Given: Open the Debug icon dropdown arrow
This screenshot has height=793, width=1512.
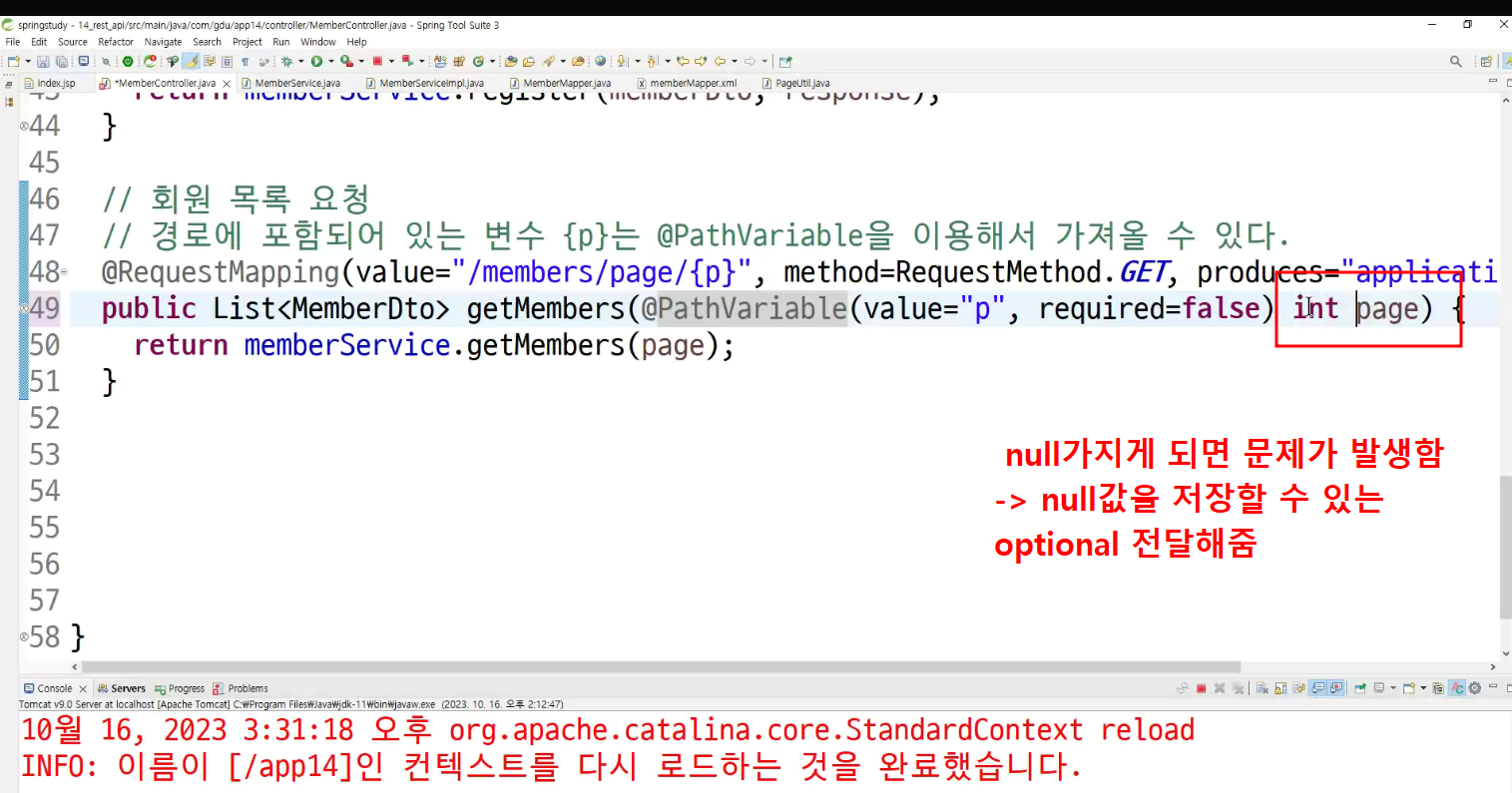Looking at the screenshot, I should click(300, 62).
